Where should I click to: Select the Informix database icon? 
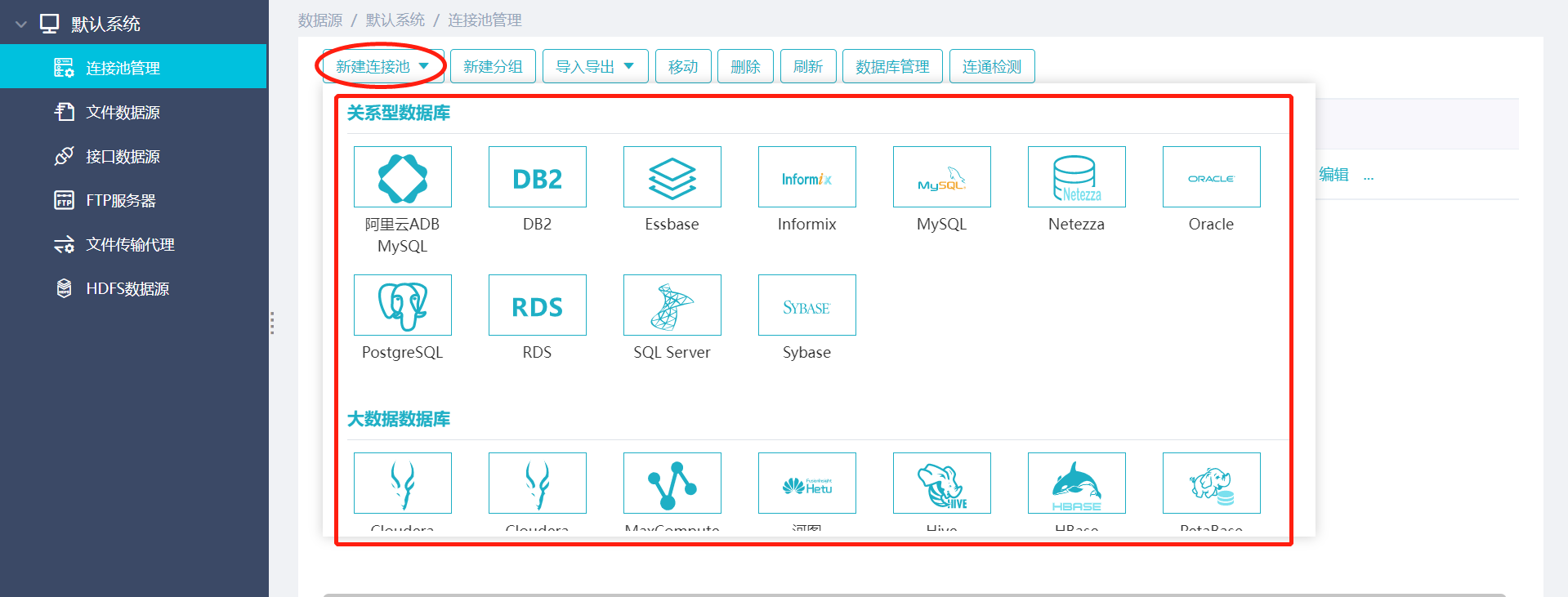point(807,177)
